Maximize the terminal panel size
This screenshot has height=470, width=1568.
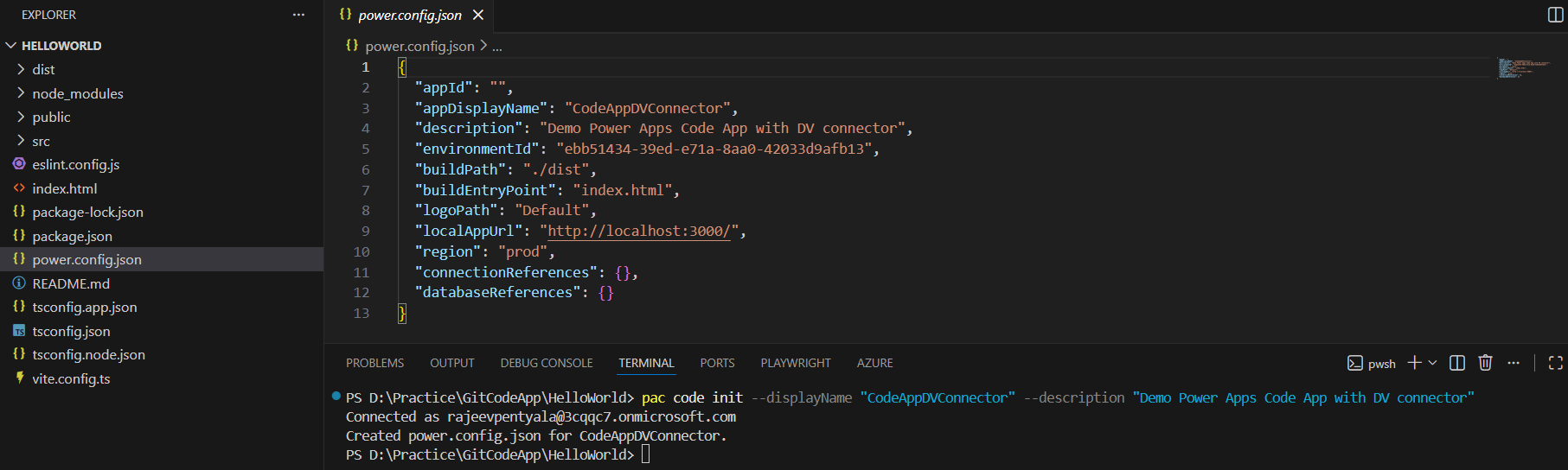tap(1555, 363)
